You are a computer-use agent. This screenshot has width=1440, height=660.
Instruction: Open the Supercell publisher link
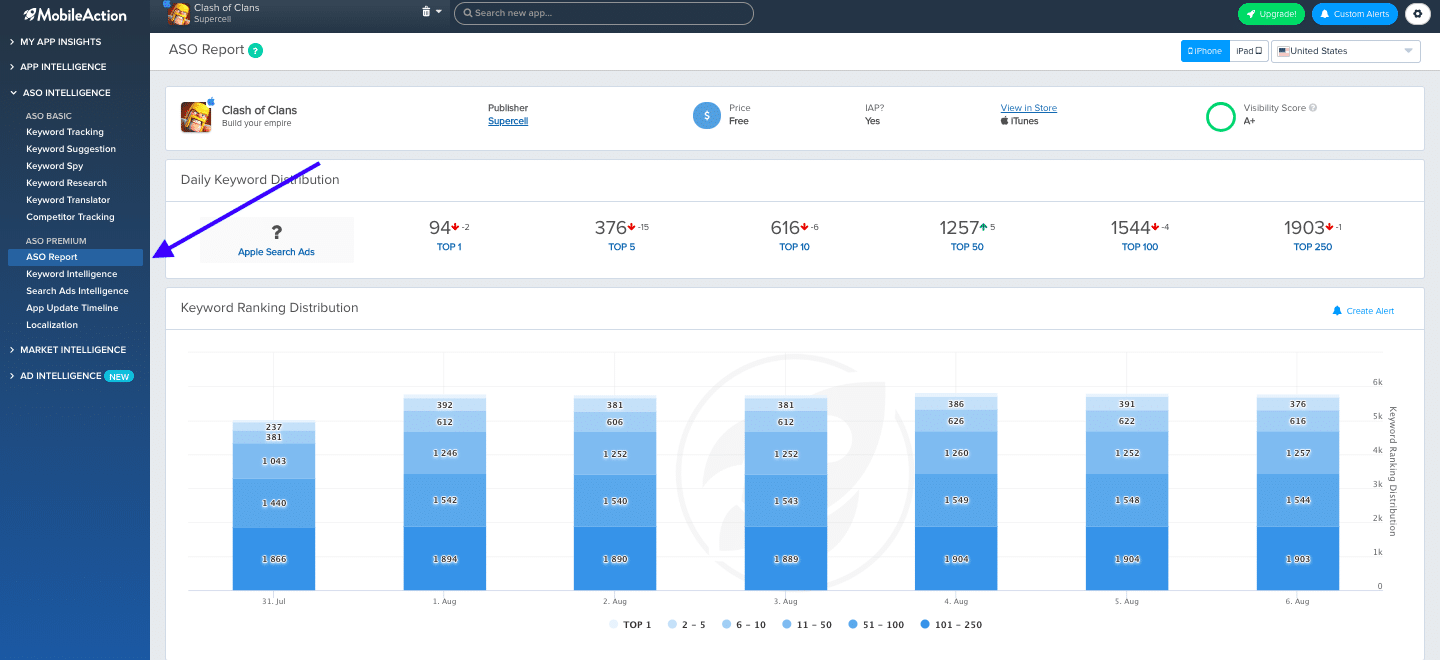point(508,121)
